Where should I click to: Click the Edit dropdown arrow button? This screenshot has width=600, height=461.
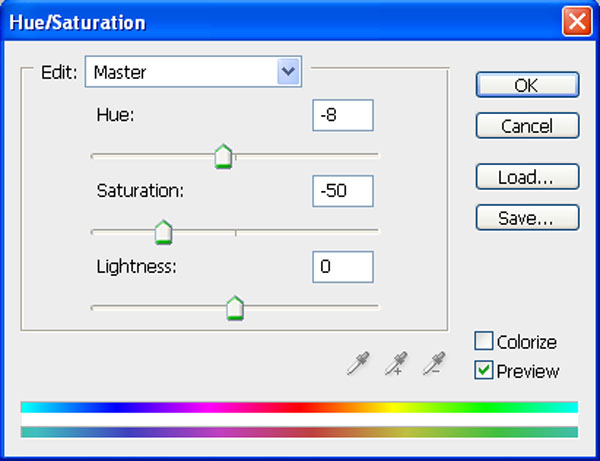[289, 72]
